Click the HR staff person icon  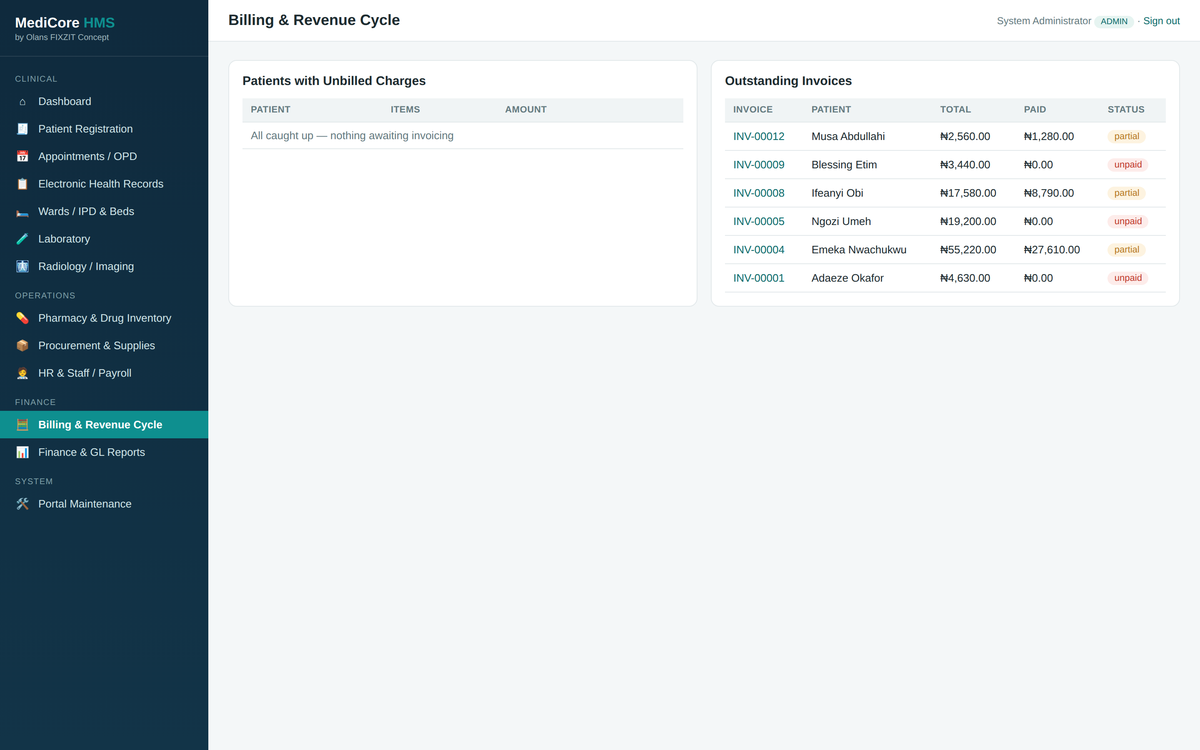[x=22, y=373]
